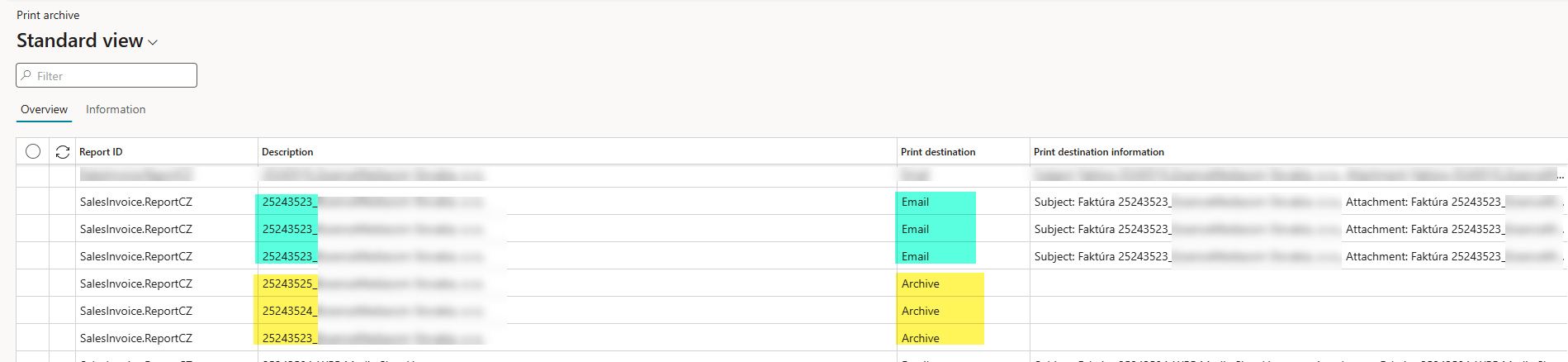Click the magnifier icon in Filter box
This screenshot has width=1568, height=362.
[26, 75]
